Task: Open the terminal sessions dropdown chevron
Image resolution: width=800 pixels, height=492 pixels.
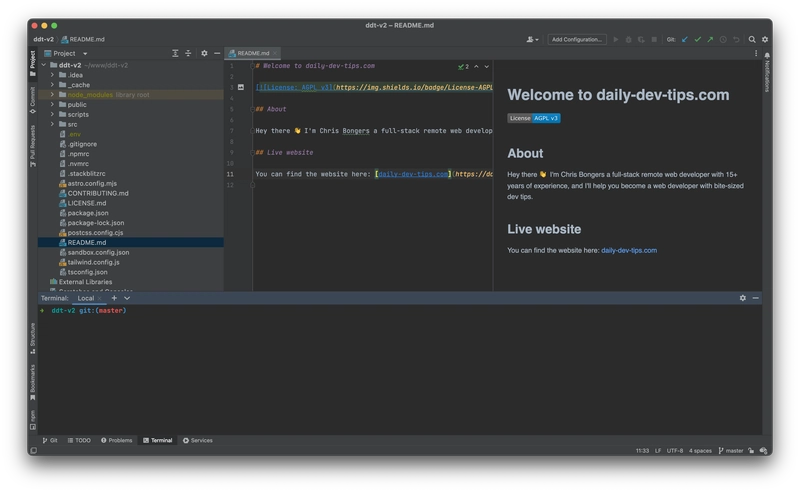Action: coord(127,298)
